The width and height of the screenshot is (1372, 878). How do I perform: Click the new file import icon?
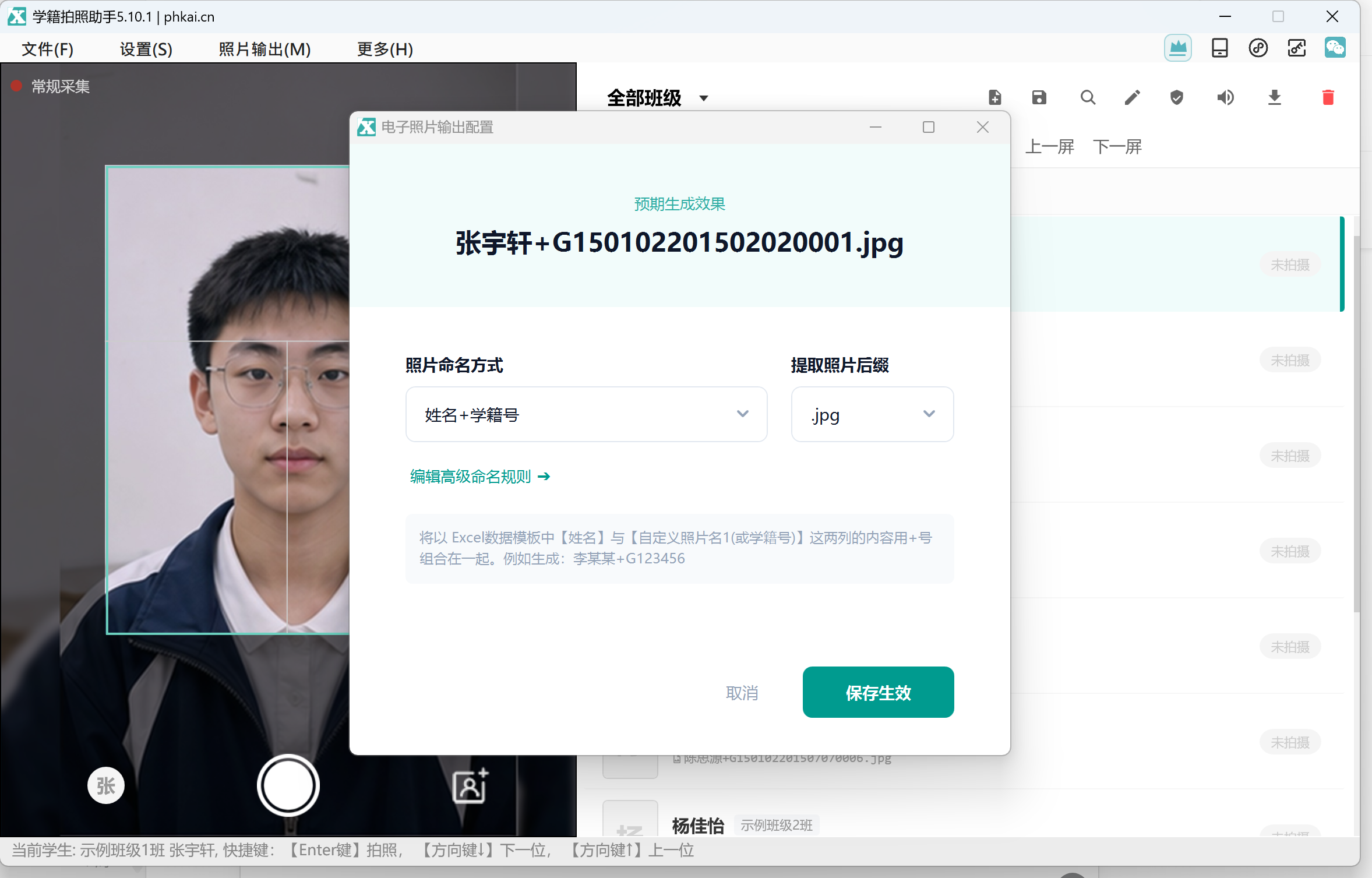click(994, 97)
